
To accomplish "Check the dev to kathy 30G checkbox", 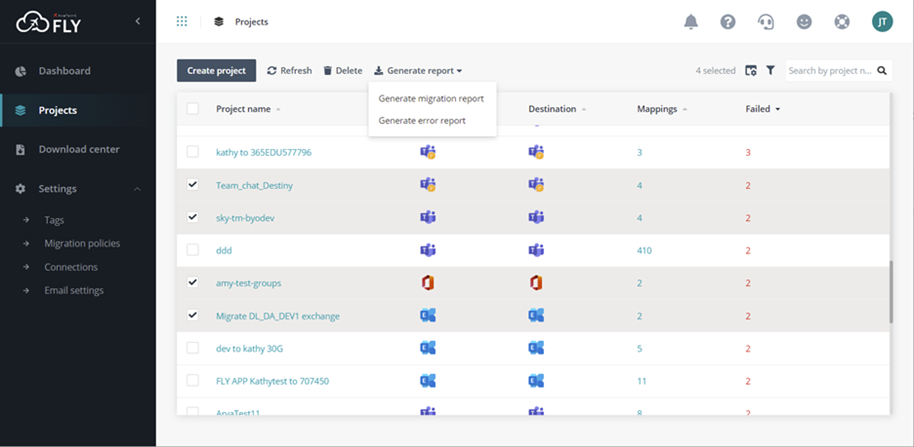I will pyautogui.click(x=192, y=348).
